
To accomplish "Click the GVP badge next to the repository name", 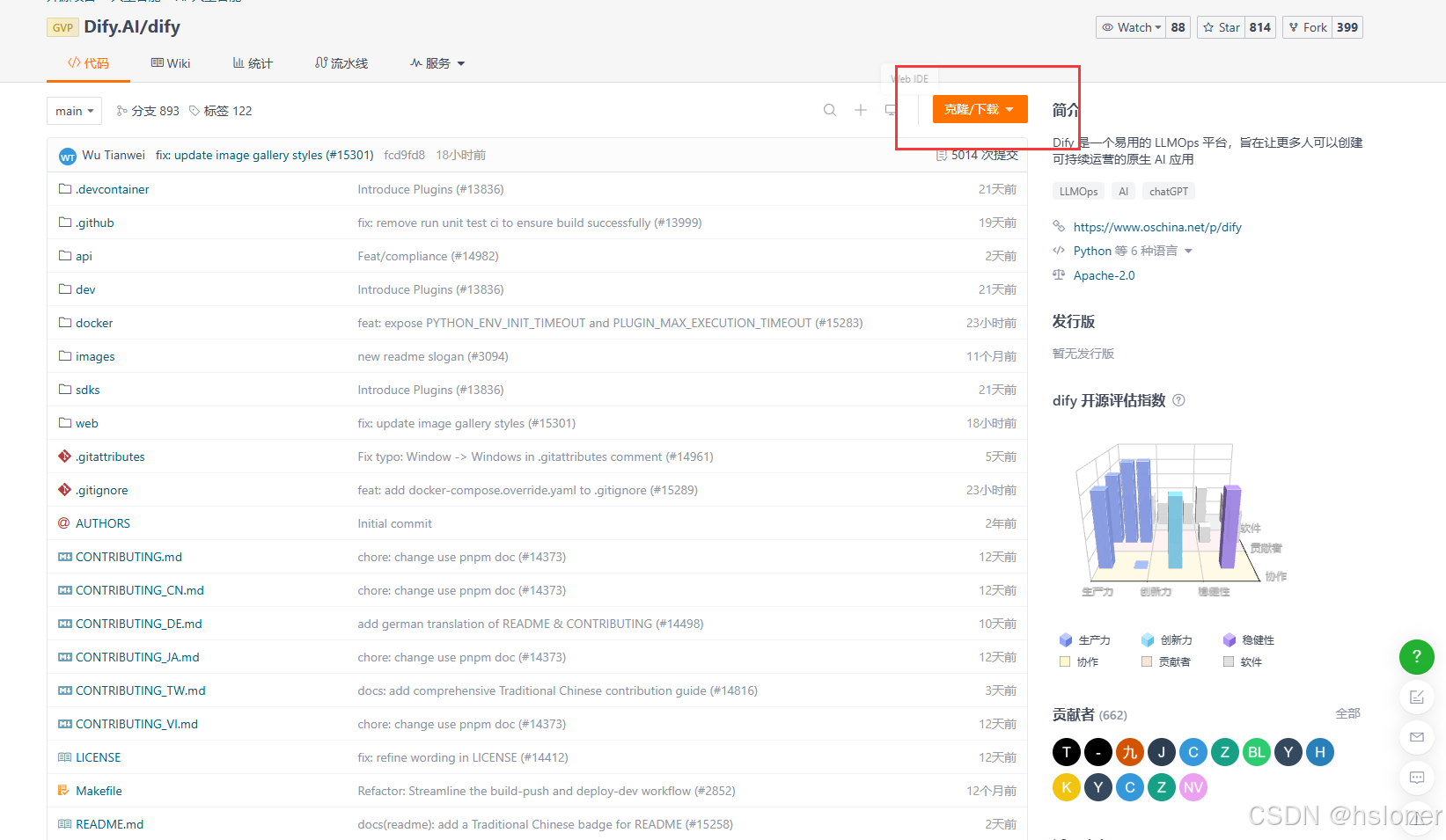I will tap(62, 27).
